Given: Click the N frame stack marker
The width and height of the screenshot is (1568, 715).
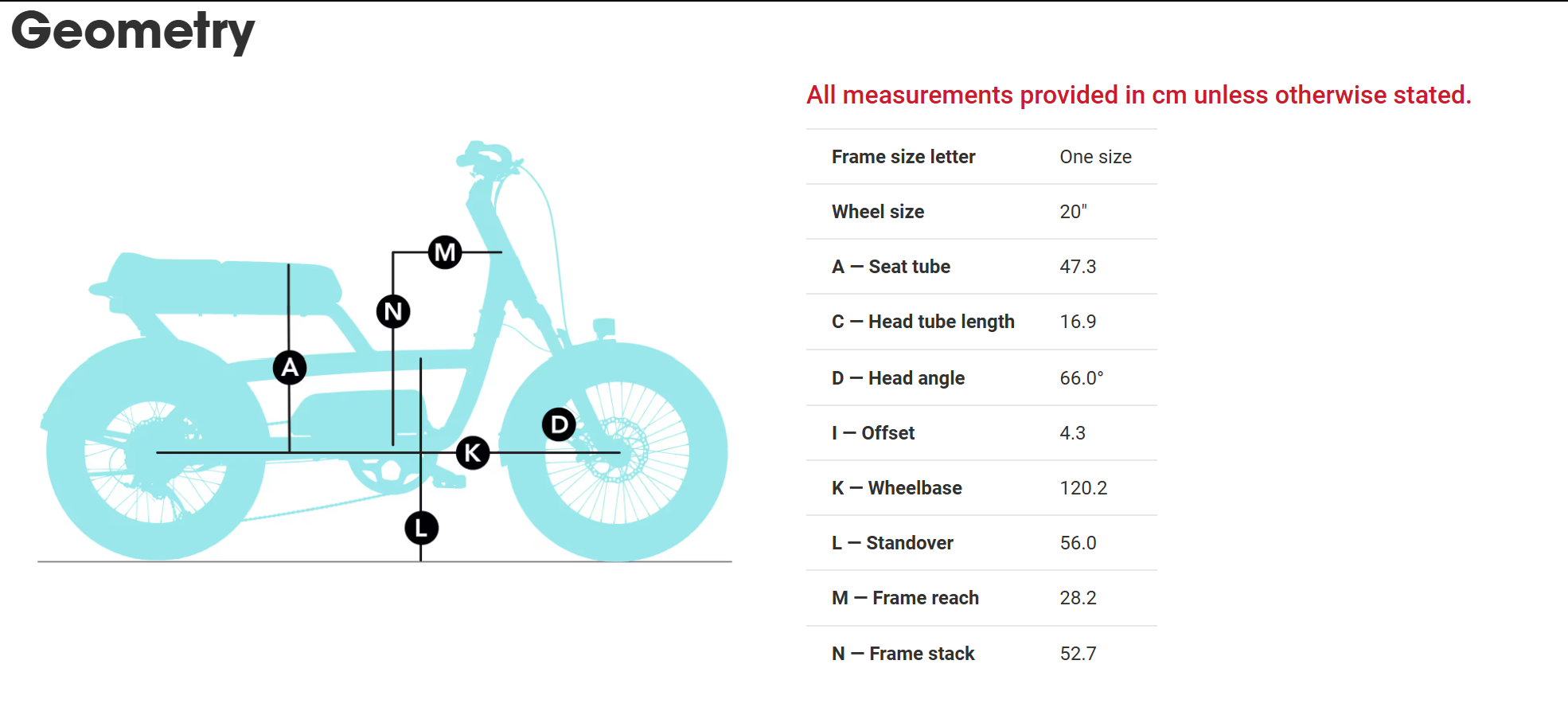Looking at the screenshot, I should (x=393, y=311).
